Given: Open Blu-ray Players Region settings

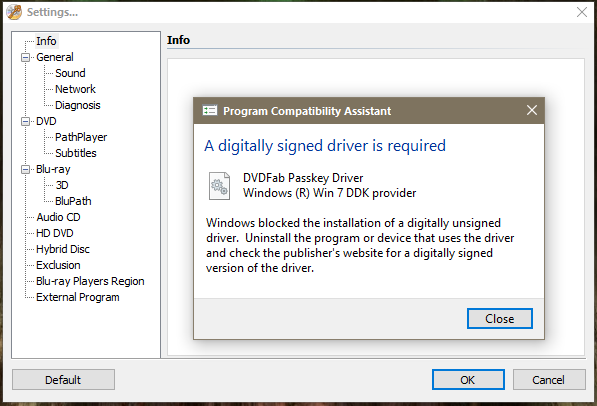Looking at the screenshot, I should pos(90,281).
